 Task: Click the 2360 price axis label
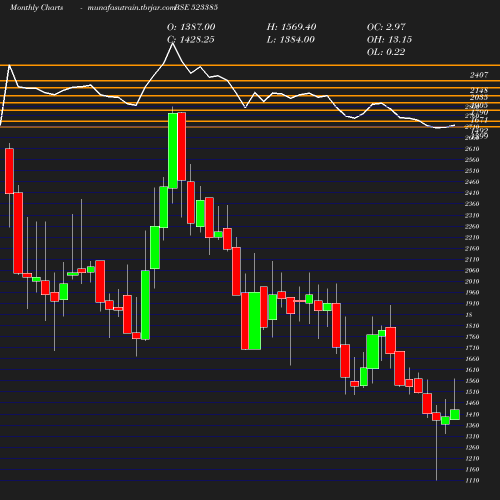[472, 204]
